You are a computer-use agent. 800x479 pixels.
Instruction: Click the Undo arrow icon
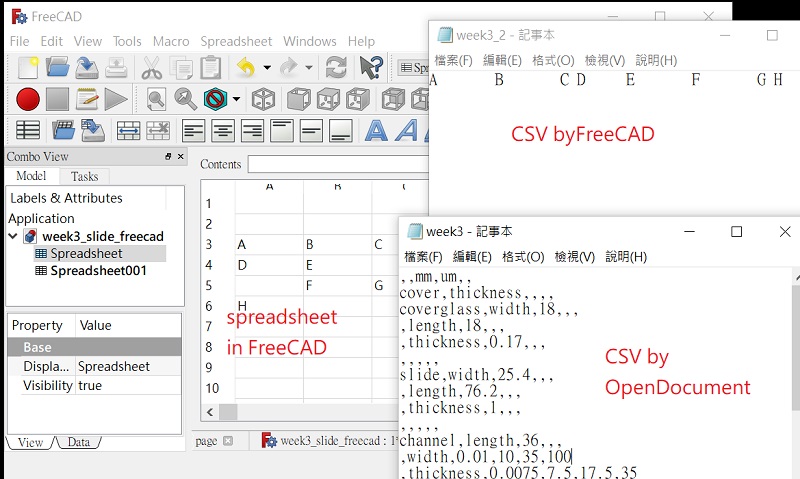click(x=246, y=67)
